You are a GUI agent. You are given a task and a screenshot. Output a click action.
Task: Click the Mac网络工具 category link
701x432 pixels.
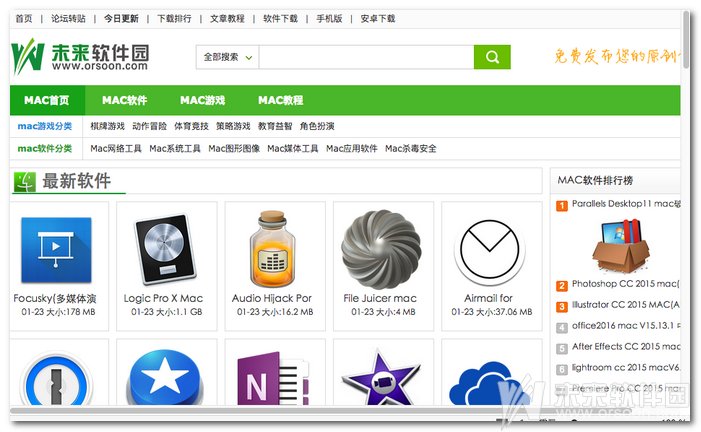(116, 148)
